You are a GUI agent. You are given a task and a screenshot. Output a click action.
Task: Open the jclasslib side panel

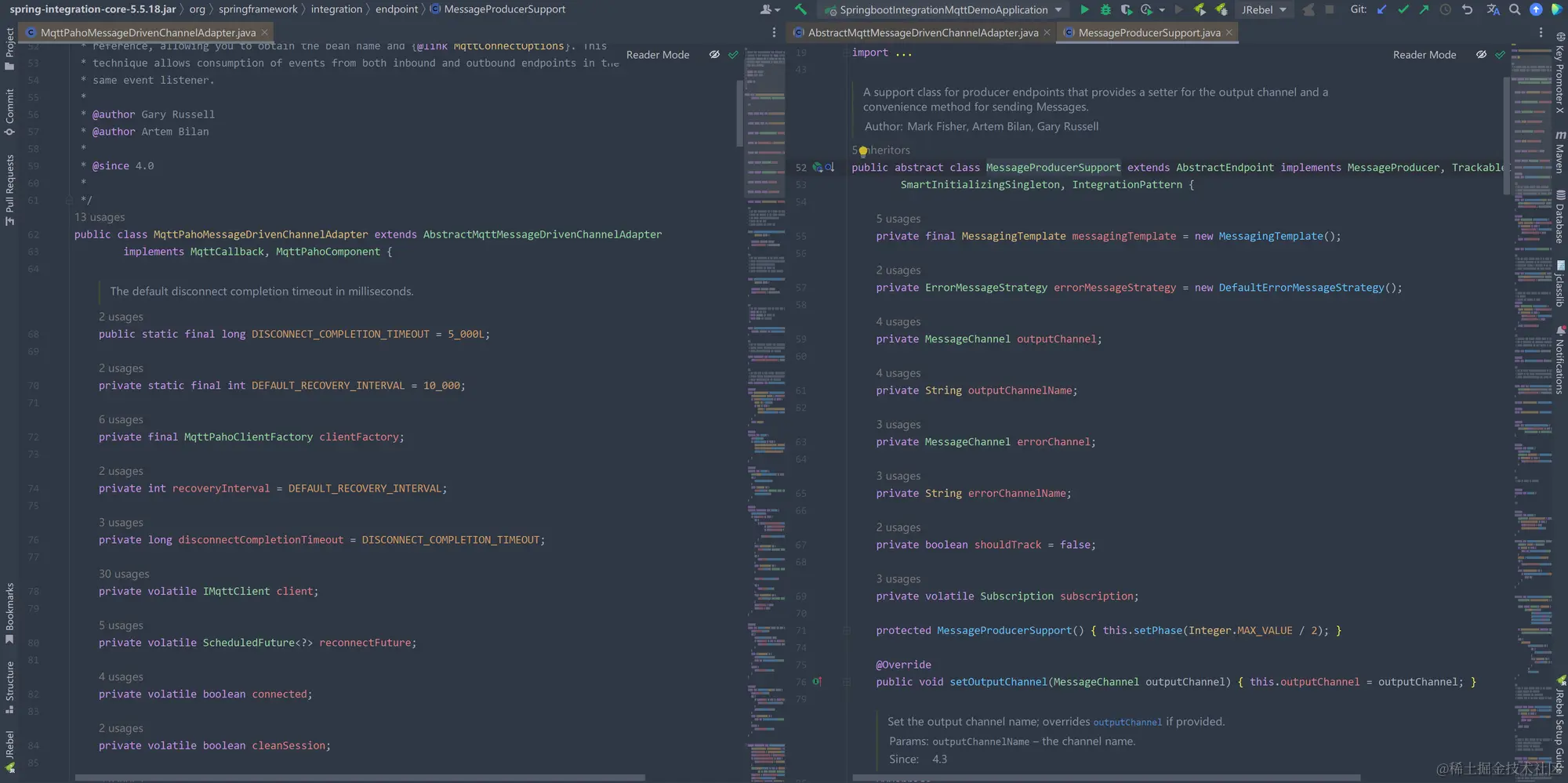coord(1559,284)
